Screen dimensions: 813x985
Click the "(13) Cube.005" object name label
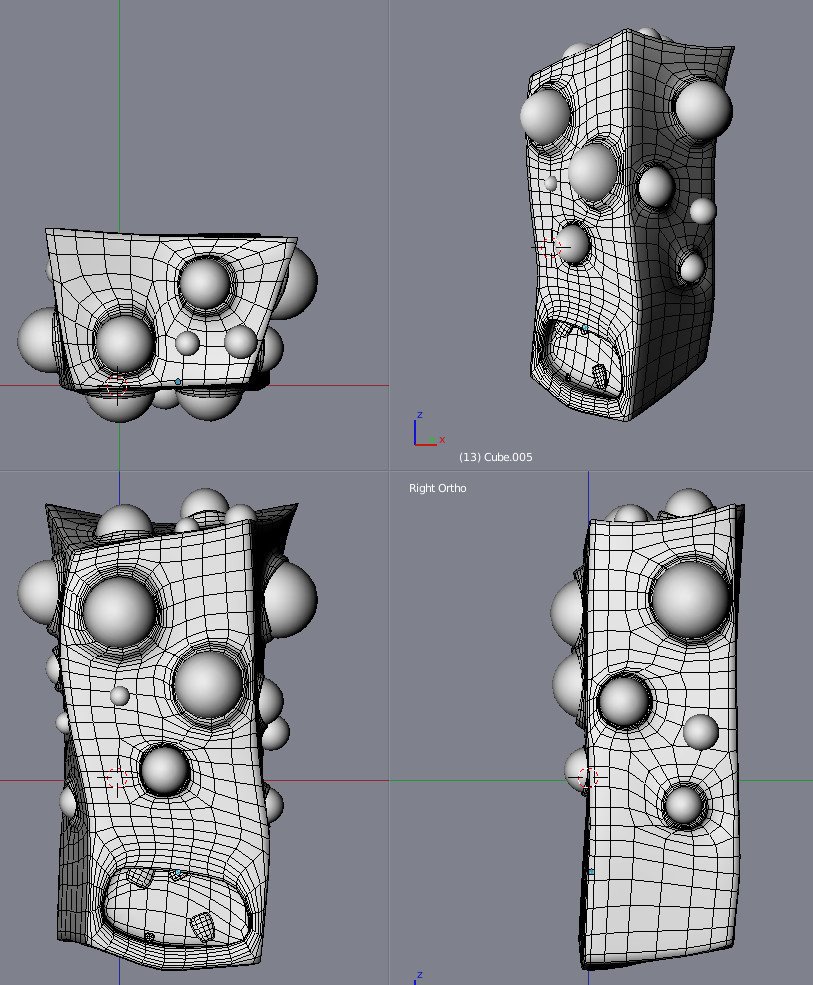tap(495, 457)
